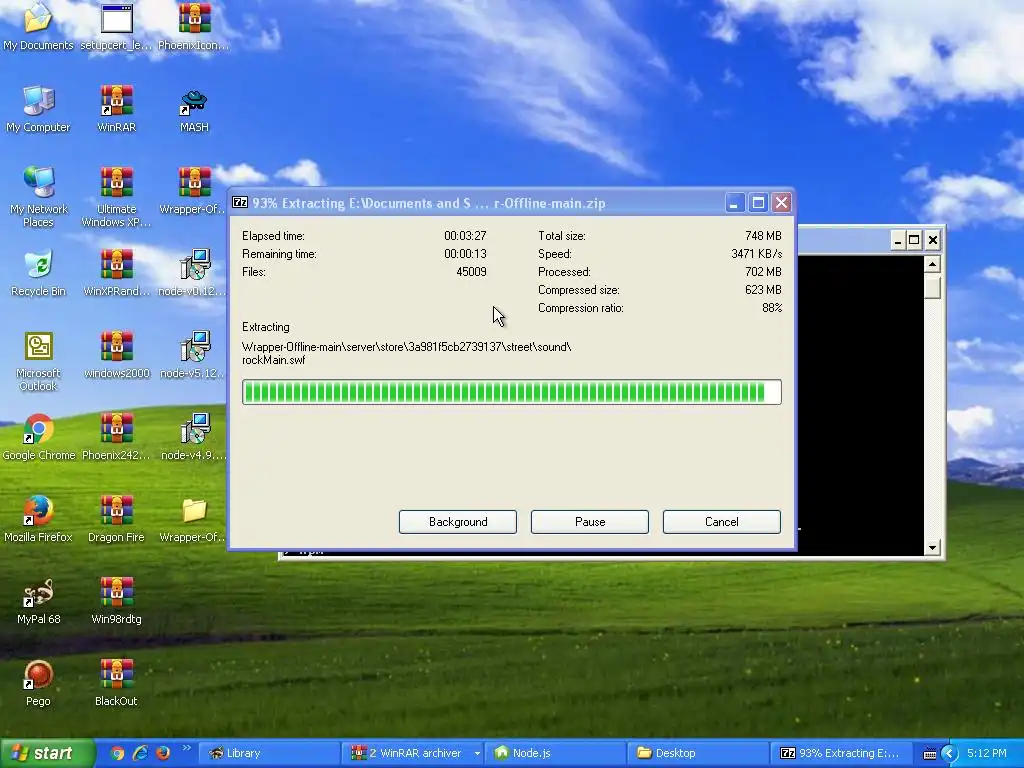Expand quick launch overflow chevron

(x=186, y=748)
